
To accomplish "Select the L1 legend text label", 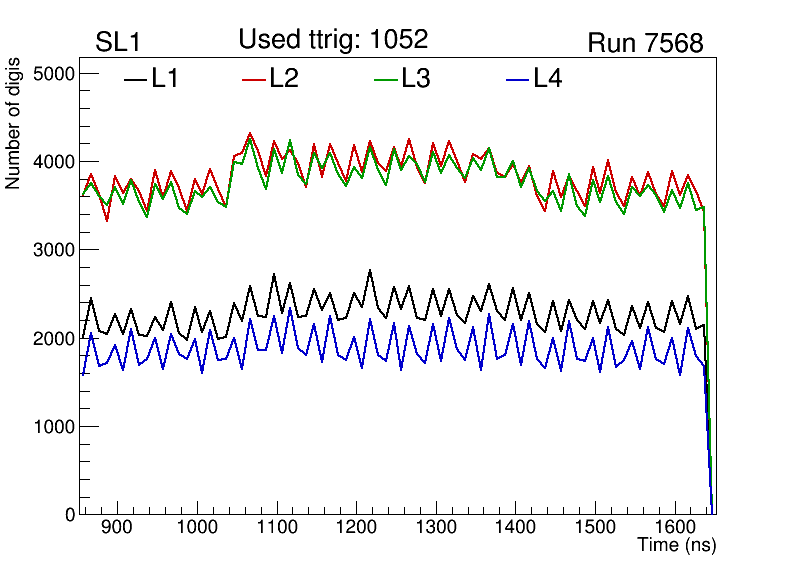I will click(165, 79).
